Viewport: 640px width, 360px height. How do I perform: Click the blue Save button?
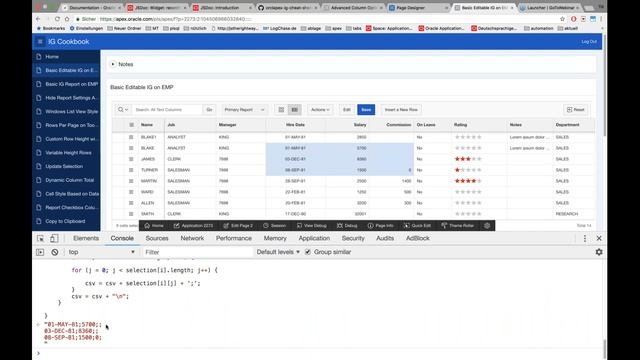tap(366, 110)
